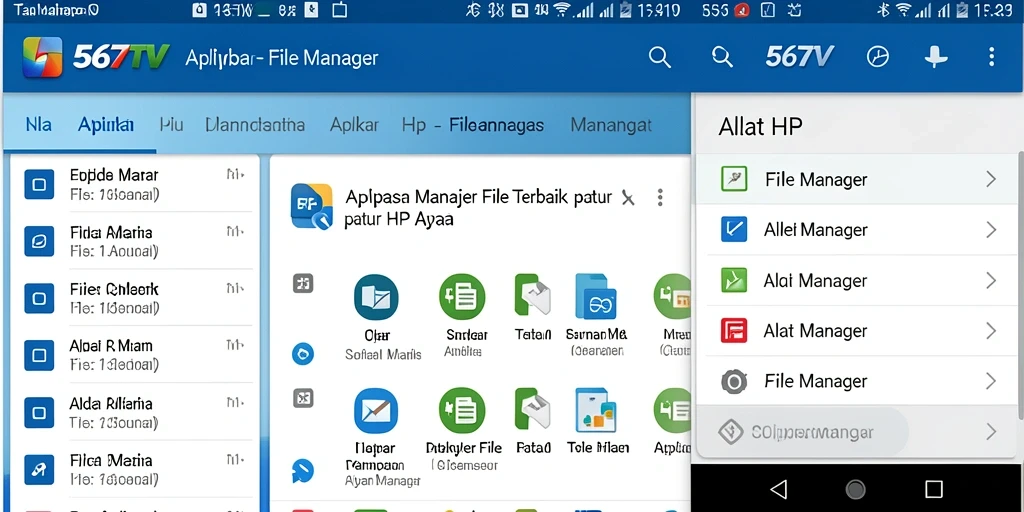Open the Hapar mail app icon

pos(376,411)
